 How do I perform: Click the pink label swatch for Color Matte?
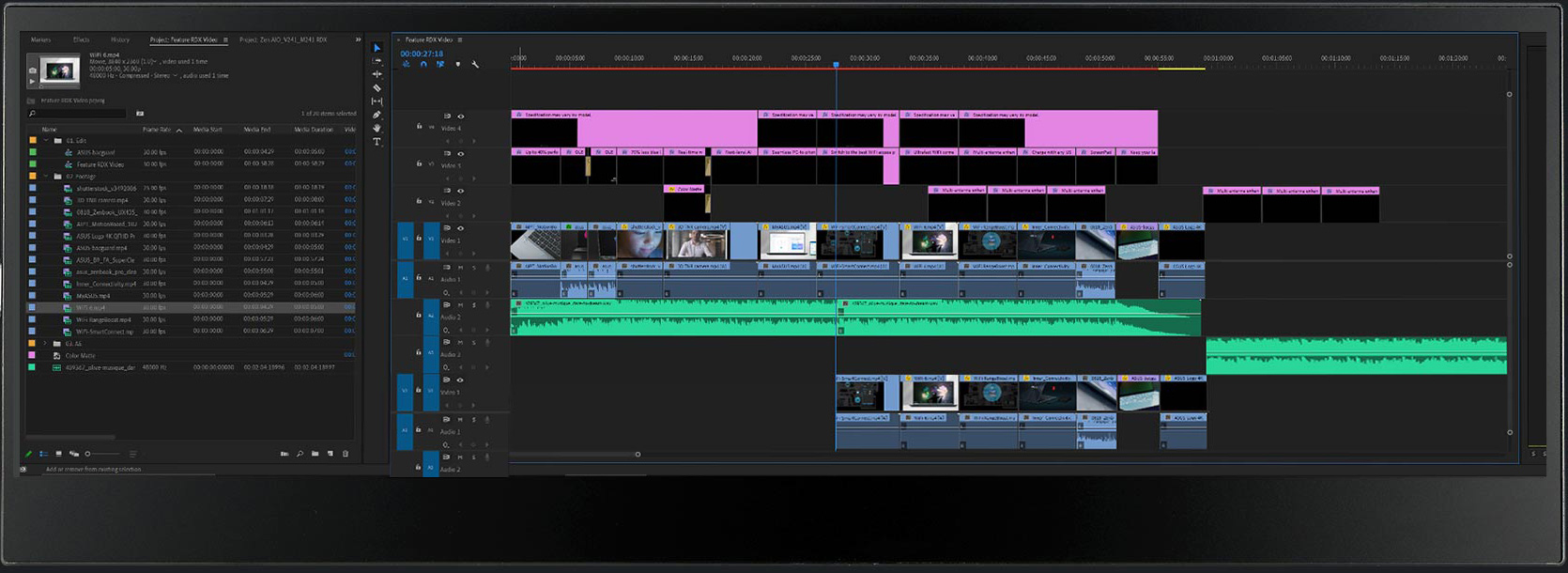pos(32,355)
